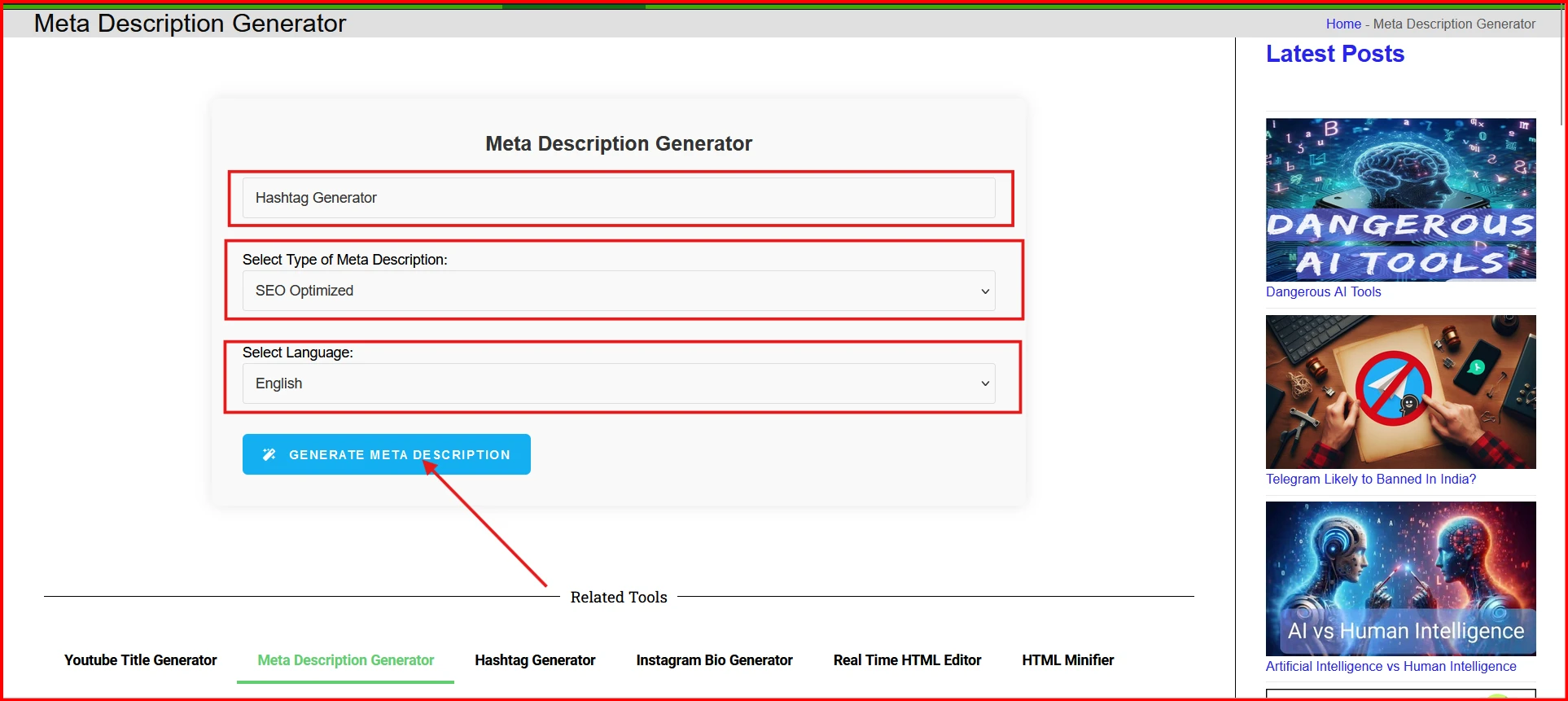Viewport: 1568px width, 701px height.
Task: Open Artificial Intelligence vs Human Intelligence link
Action: coord(1391,667)
